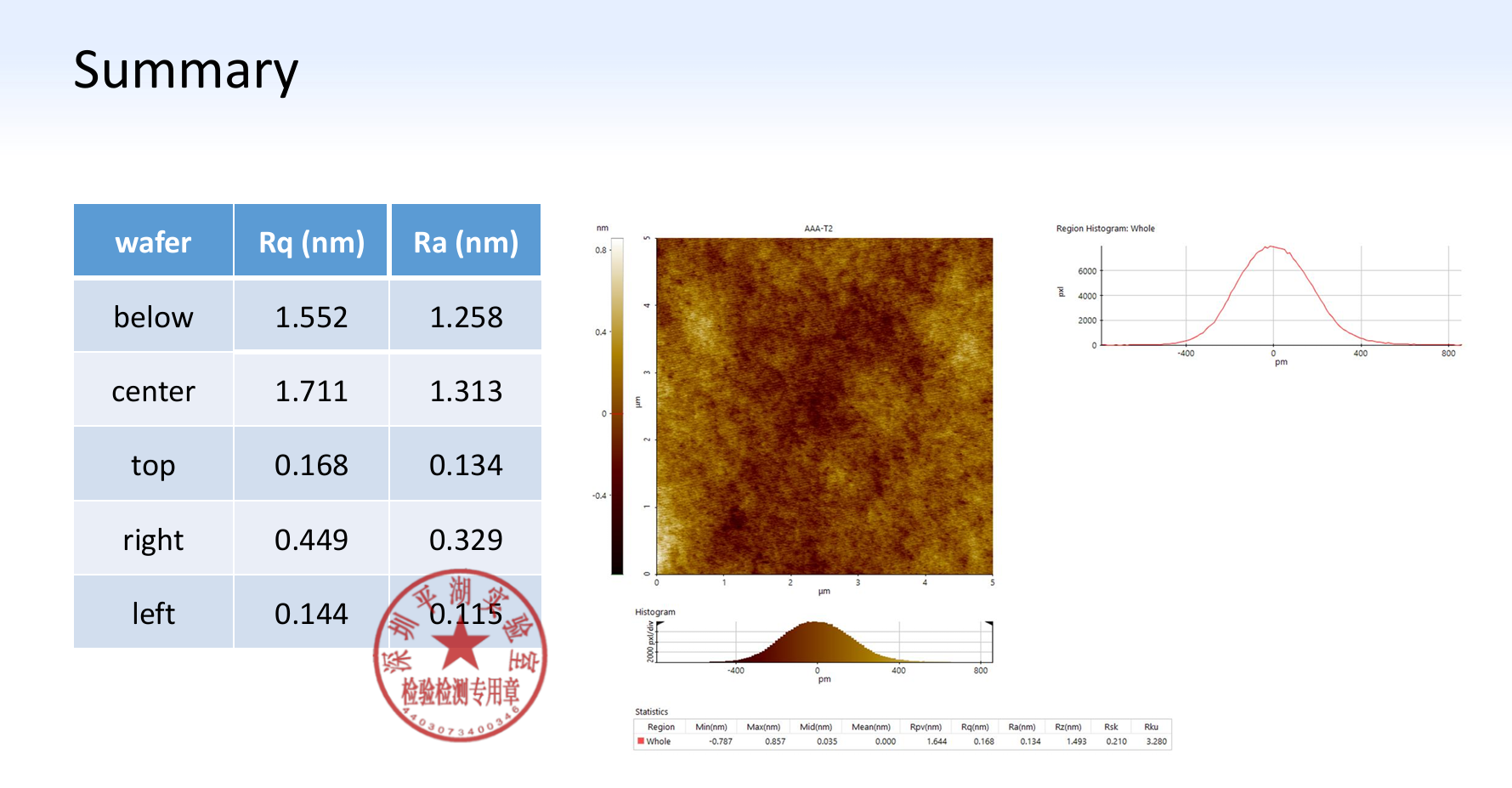
Task: Click the right row Rq value 0.449
Action: click(x=311, y=540)
